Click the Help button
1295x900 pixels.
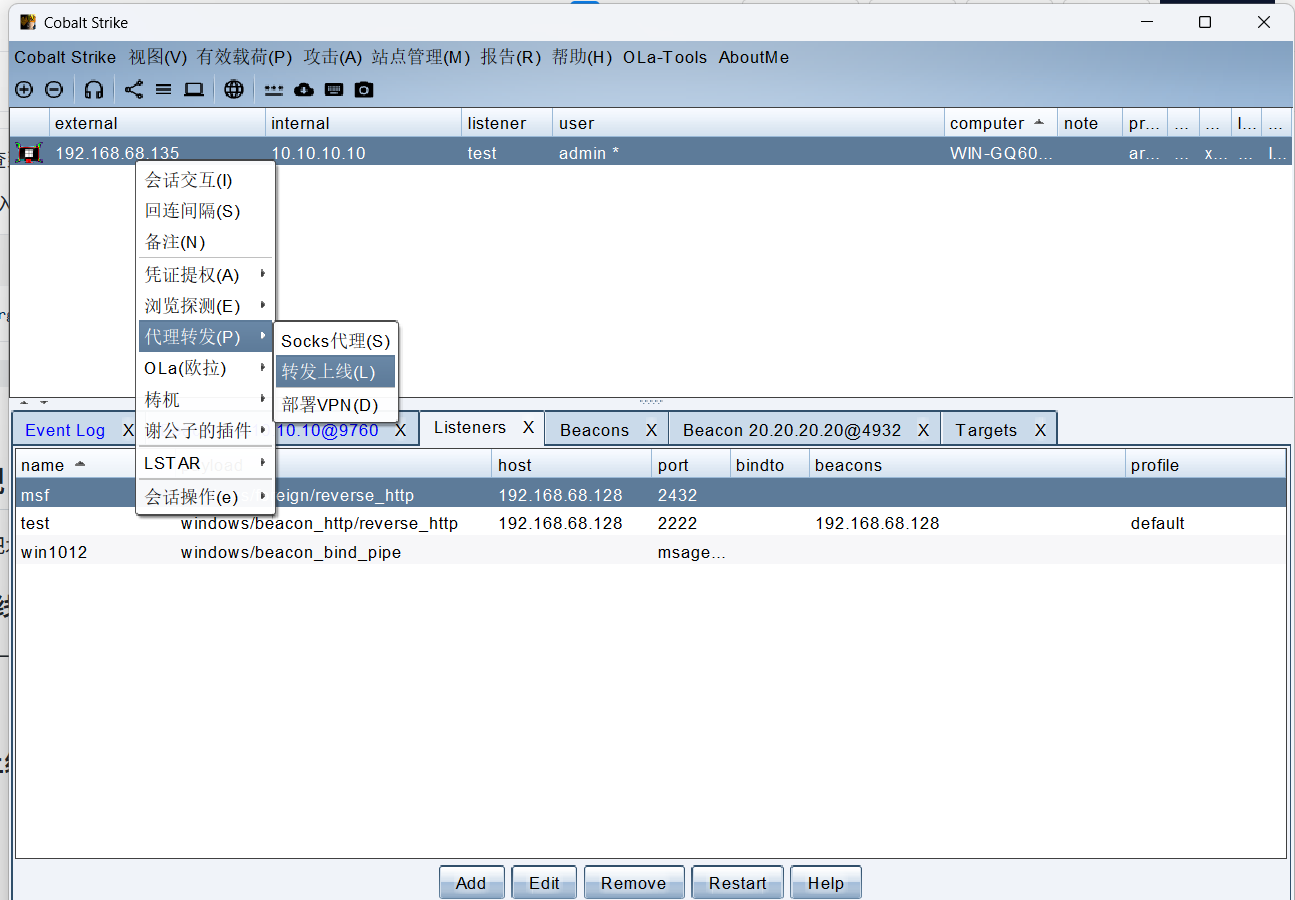[826, 883]
